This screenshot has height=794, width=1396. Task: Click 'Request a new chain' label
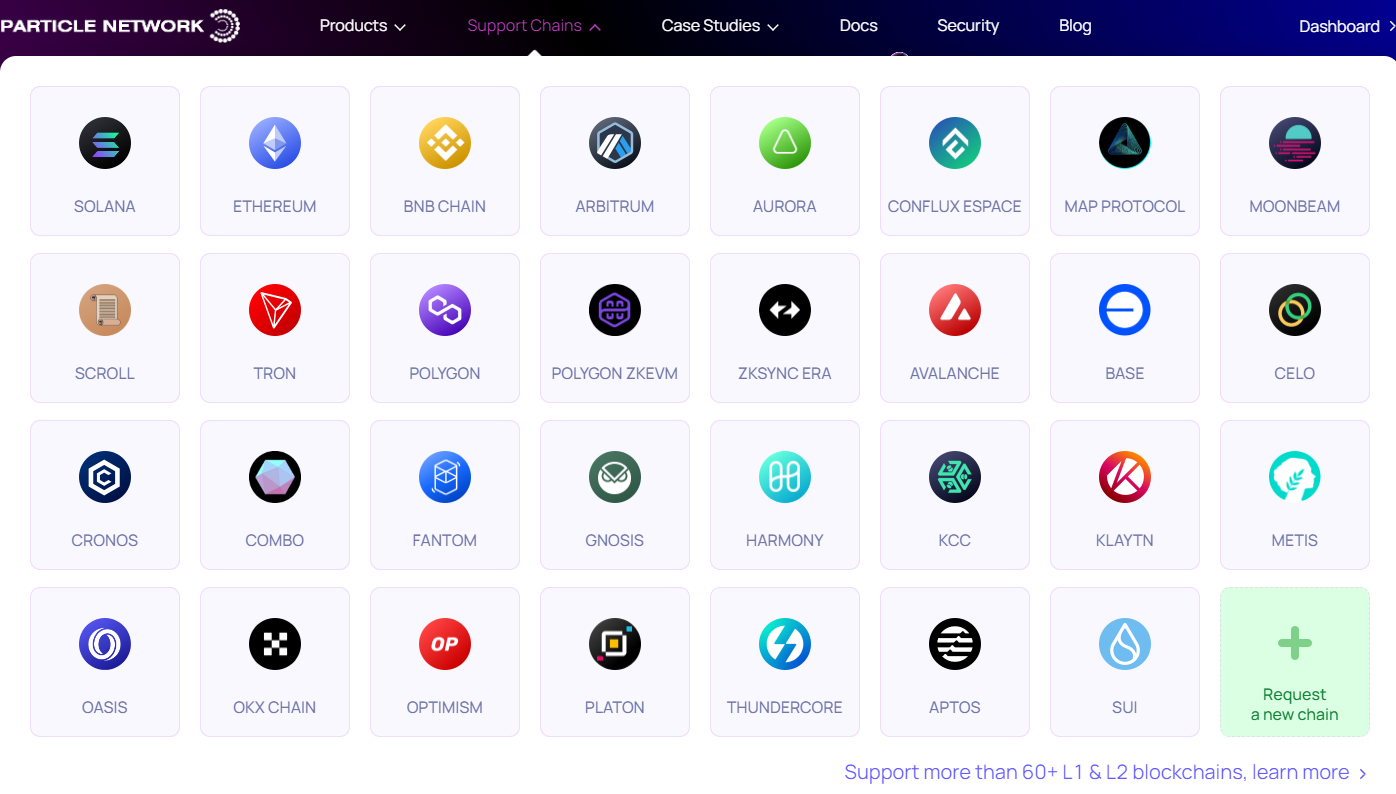pyautogui.click(x=1295, y=705)
